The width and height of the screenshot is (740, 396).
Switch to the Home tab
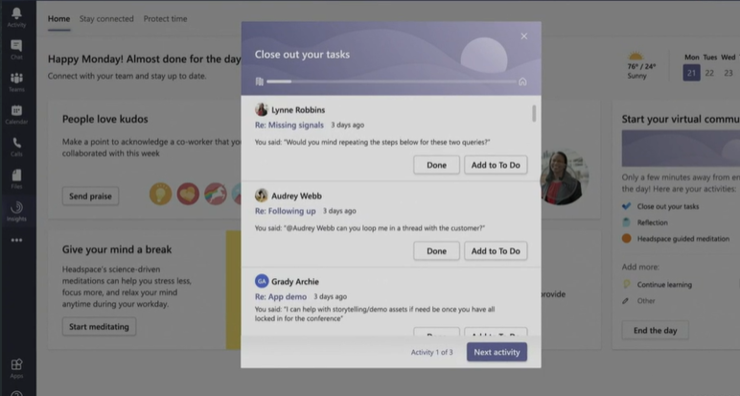coord(59,19)
